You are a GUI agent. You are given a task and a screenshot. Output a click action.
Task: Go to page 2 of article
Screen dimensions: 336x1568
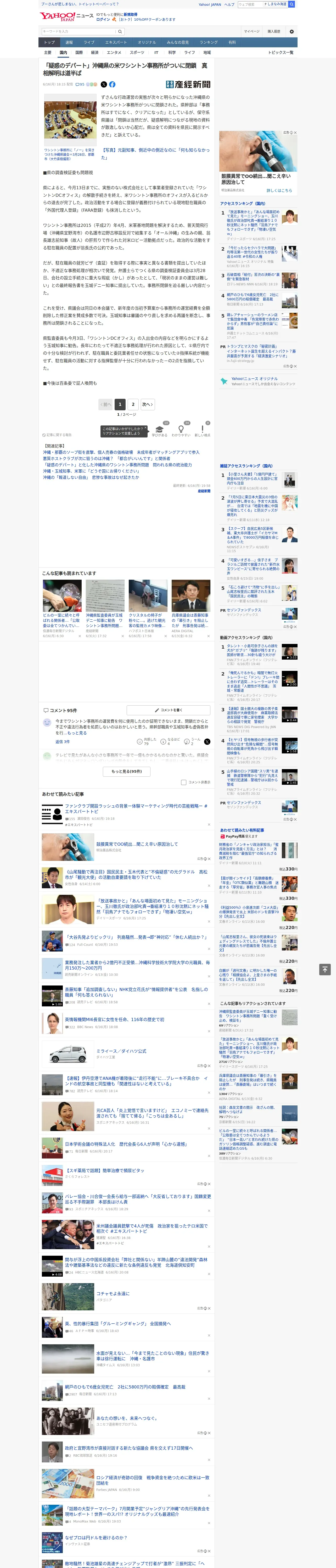133,404
